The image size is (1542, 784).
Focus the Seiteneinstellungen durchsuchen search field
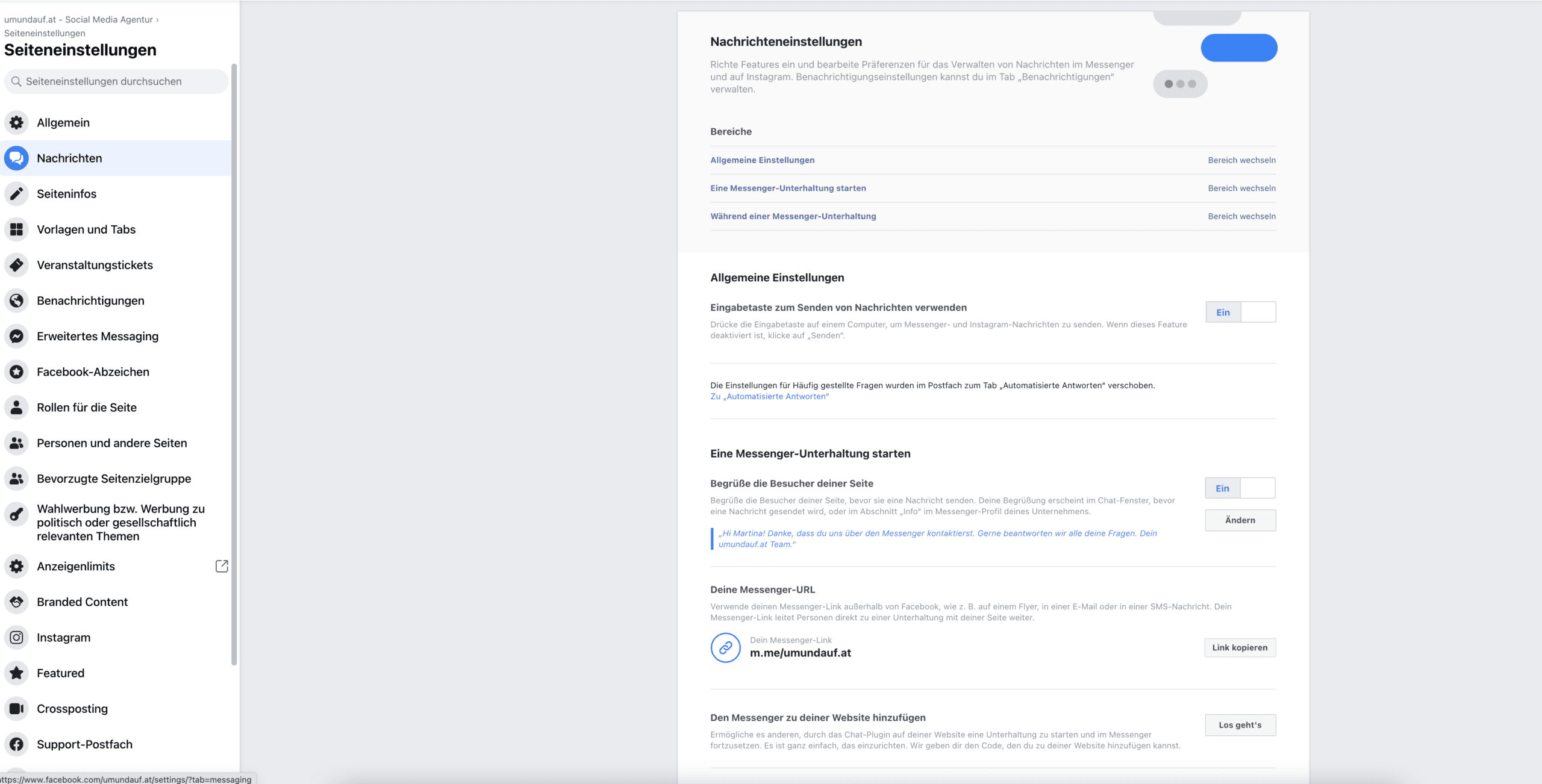pos(116,81)
